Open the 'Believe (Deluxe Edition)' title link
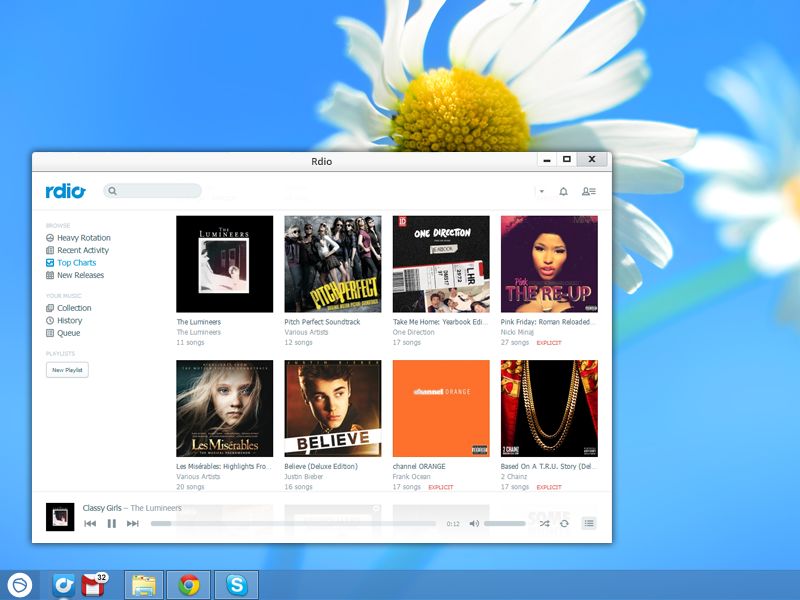Viewport: 800px width, 600px height. click(x=321, y=466)
